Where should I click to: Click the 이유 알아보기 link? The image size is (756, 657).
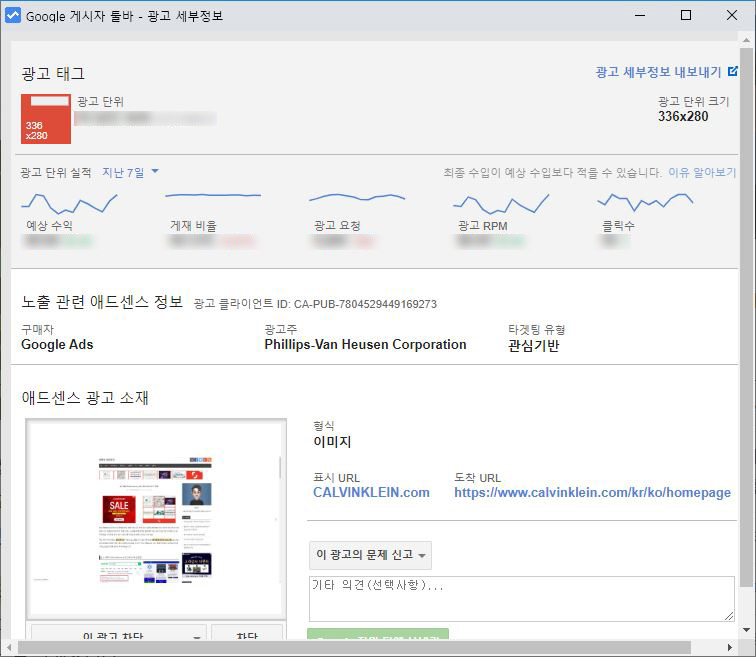coord(702,173)
